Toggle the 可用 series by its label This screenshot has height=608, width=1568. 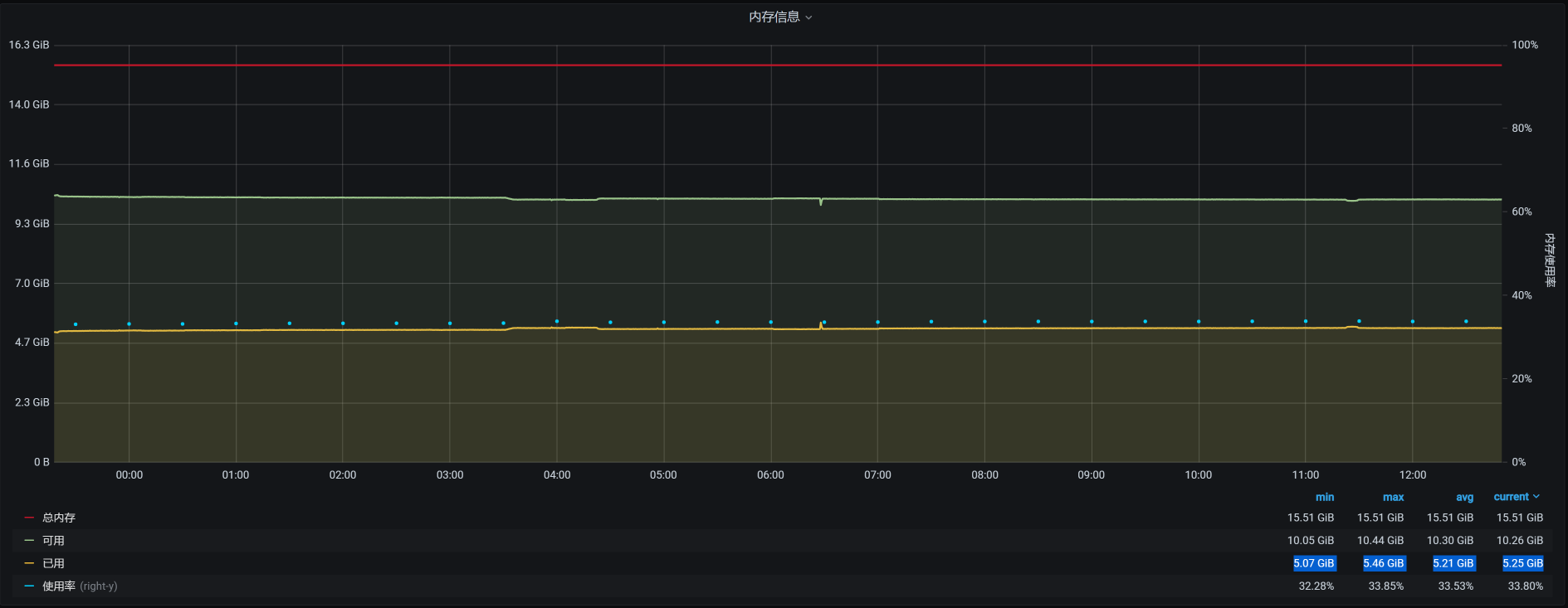tap(53, 541)
